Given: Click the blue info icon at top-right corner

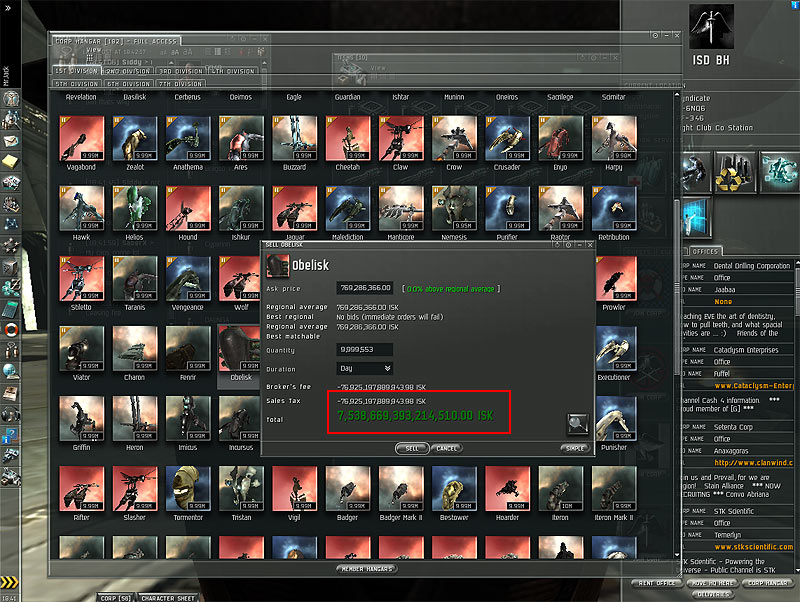Looking at the screenshot, I should coord(796,4).
